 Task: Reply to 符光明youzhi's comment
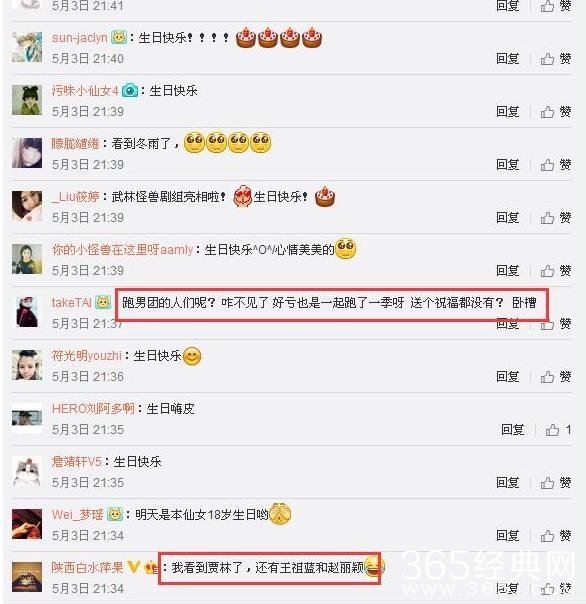coord(507,377)
